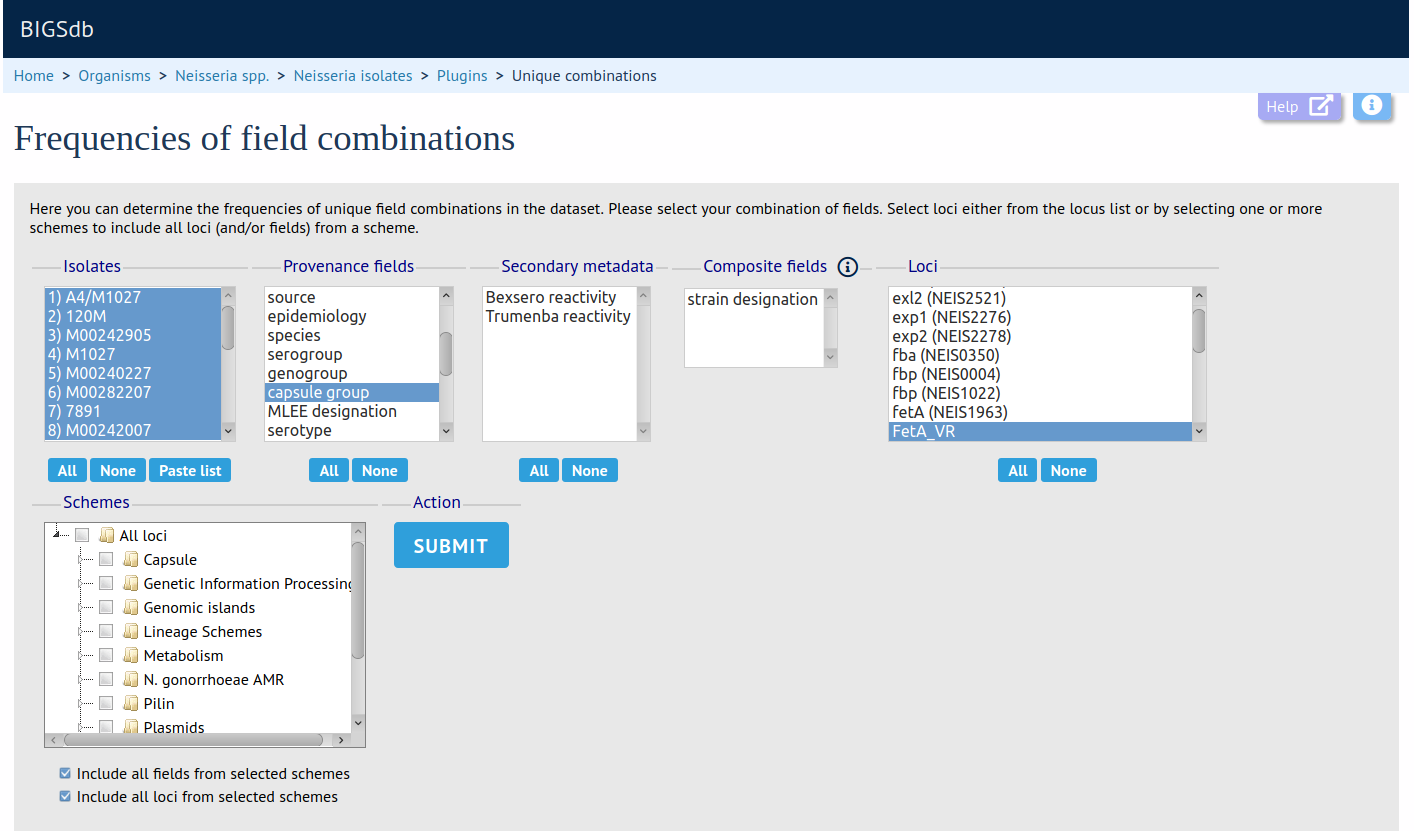Click the Capsule scheme folder icon
The image size is (1414, 831).
[130, 560]
